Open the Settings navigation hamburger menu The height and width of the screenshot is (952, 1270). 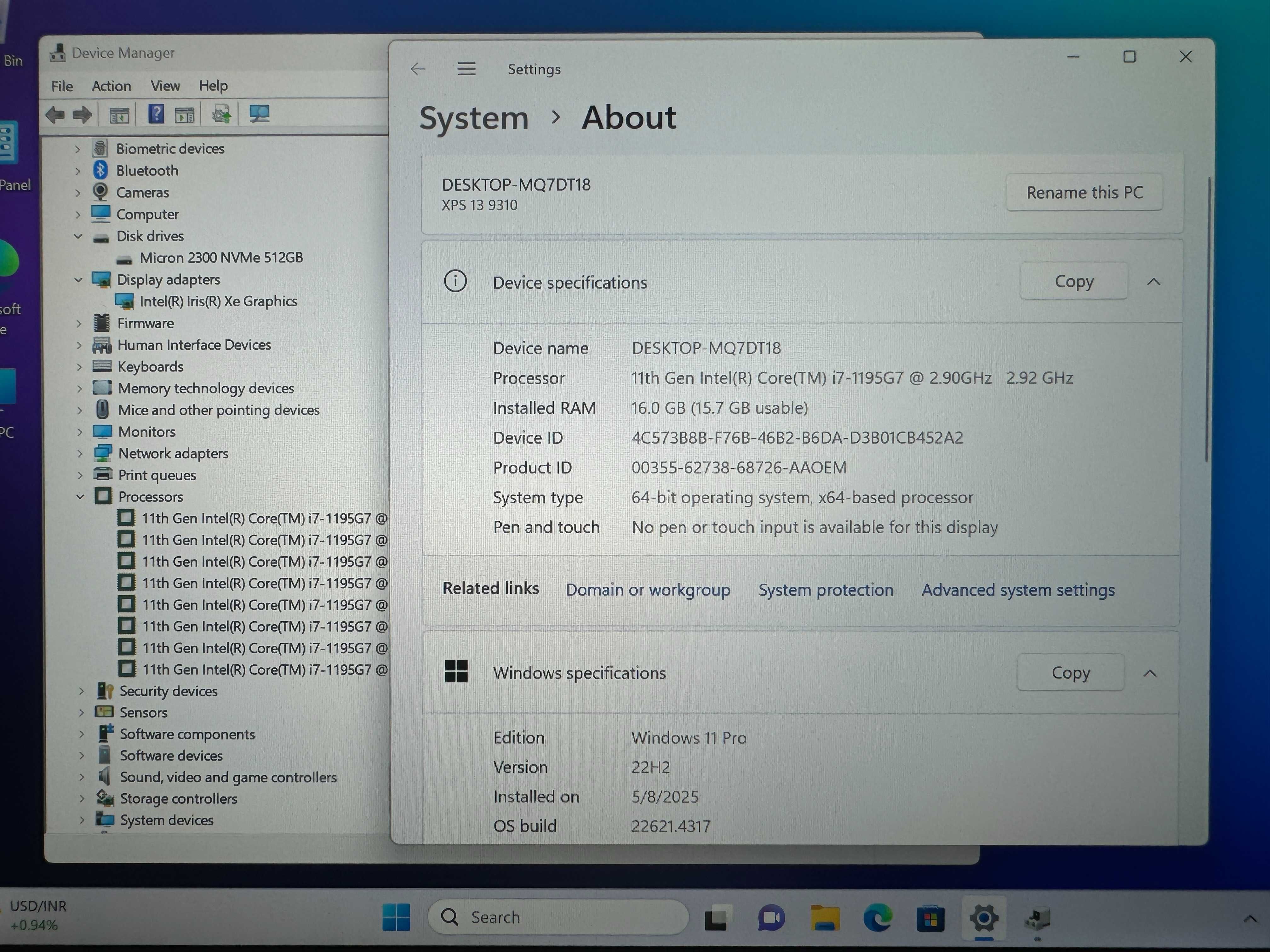coord(466,69)
